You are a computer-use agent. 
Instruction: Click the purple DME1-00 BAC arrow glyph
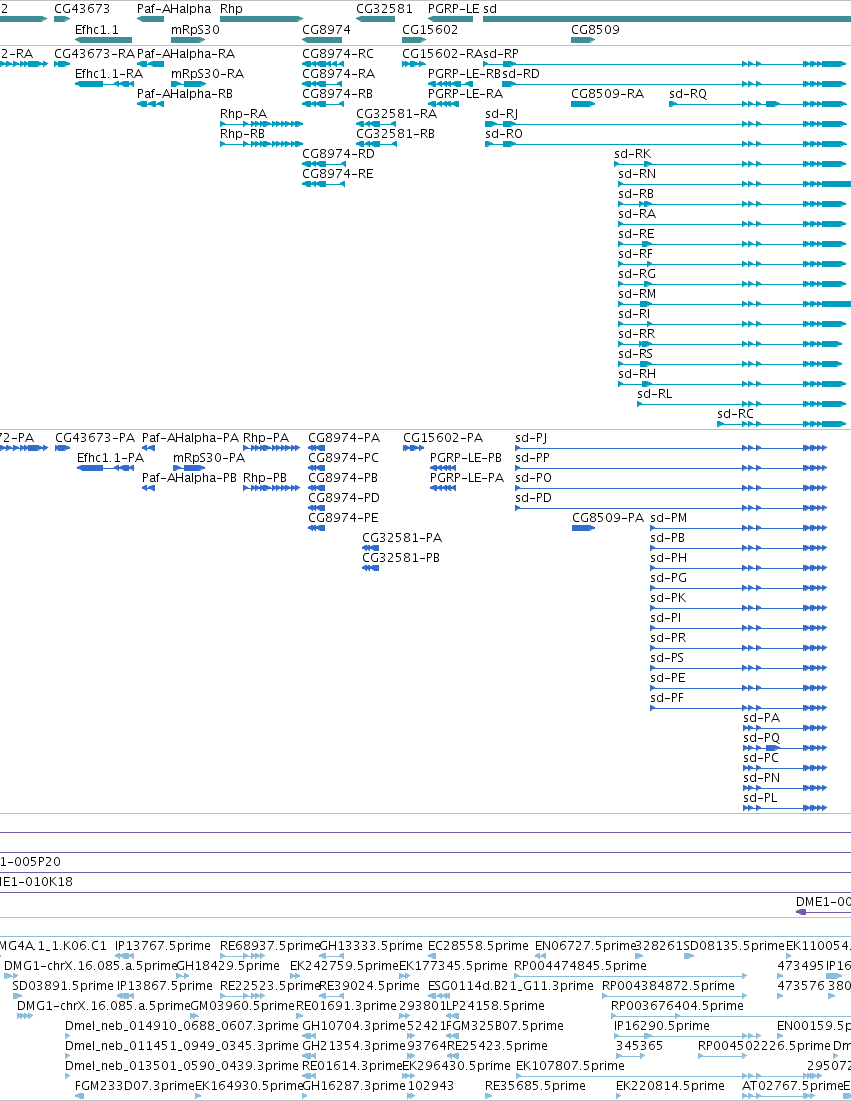click(824, 912)
